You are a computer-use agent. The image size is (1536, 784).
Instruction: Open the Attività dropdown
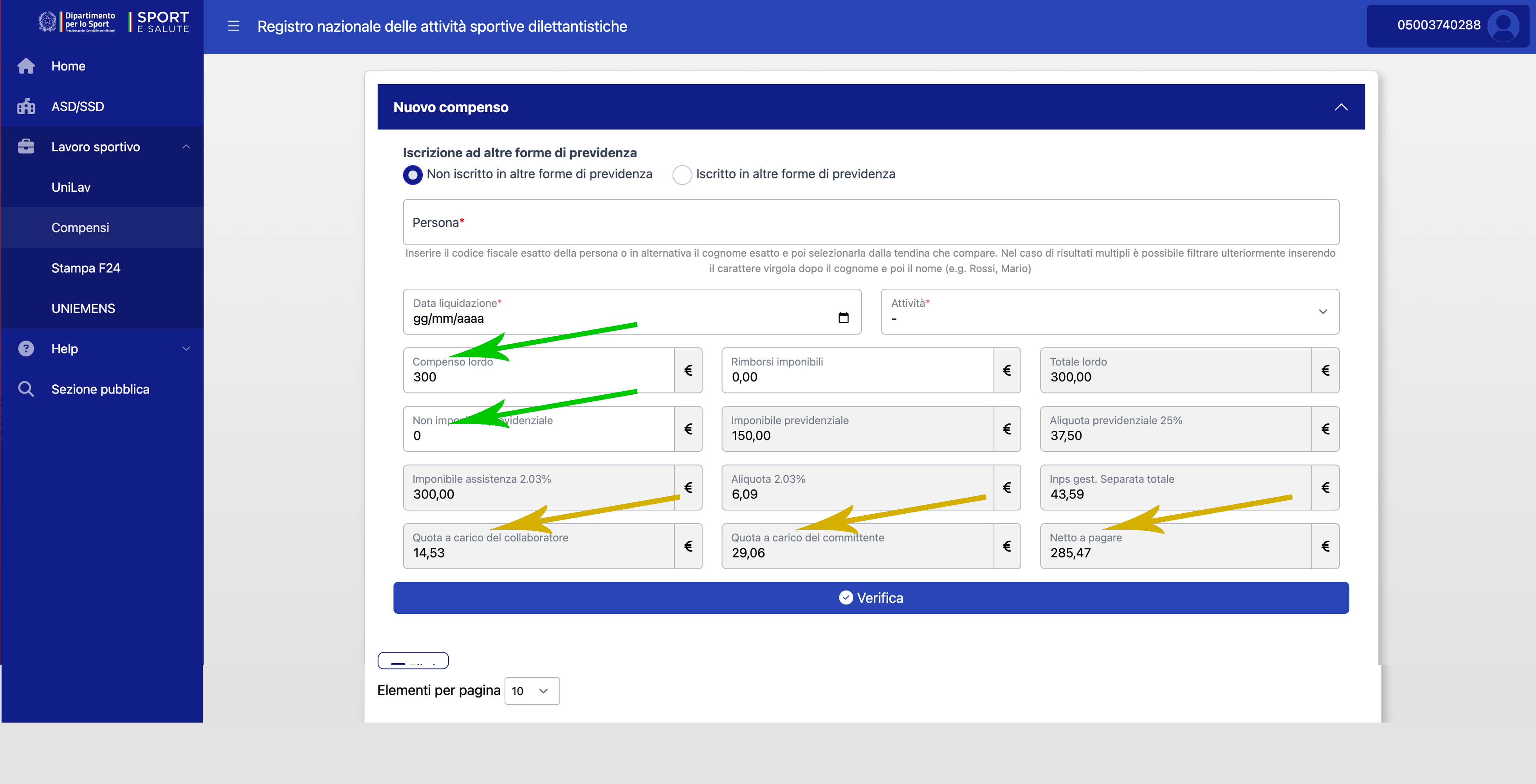[1109, 311]
